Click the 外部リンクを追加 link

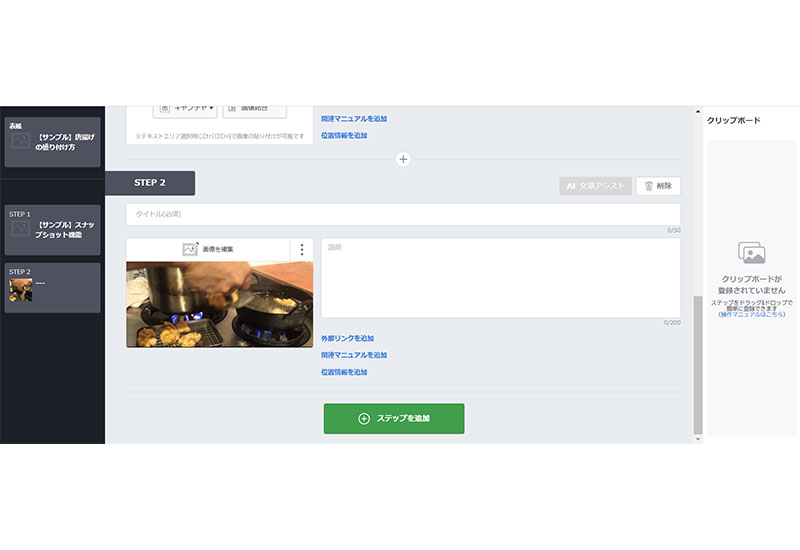347,338
